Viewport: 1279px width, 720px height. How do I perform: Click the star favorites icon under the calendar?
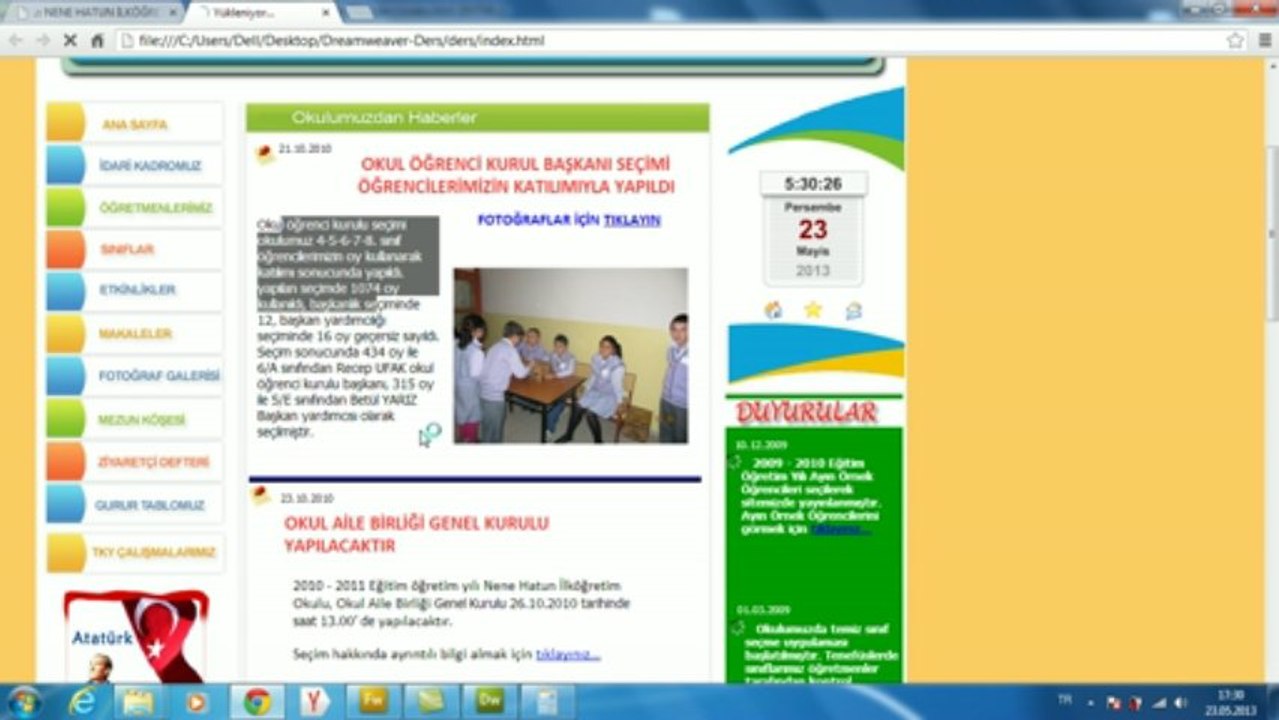813,310
